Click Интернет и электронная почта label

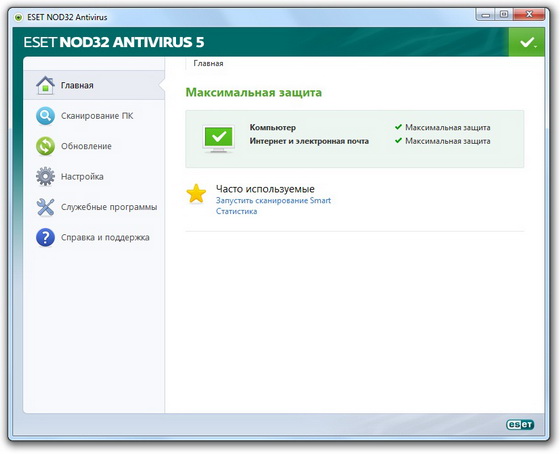click(309, 141)
